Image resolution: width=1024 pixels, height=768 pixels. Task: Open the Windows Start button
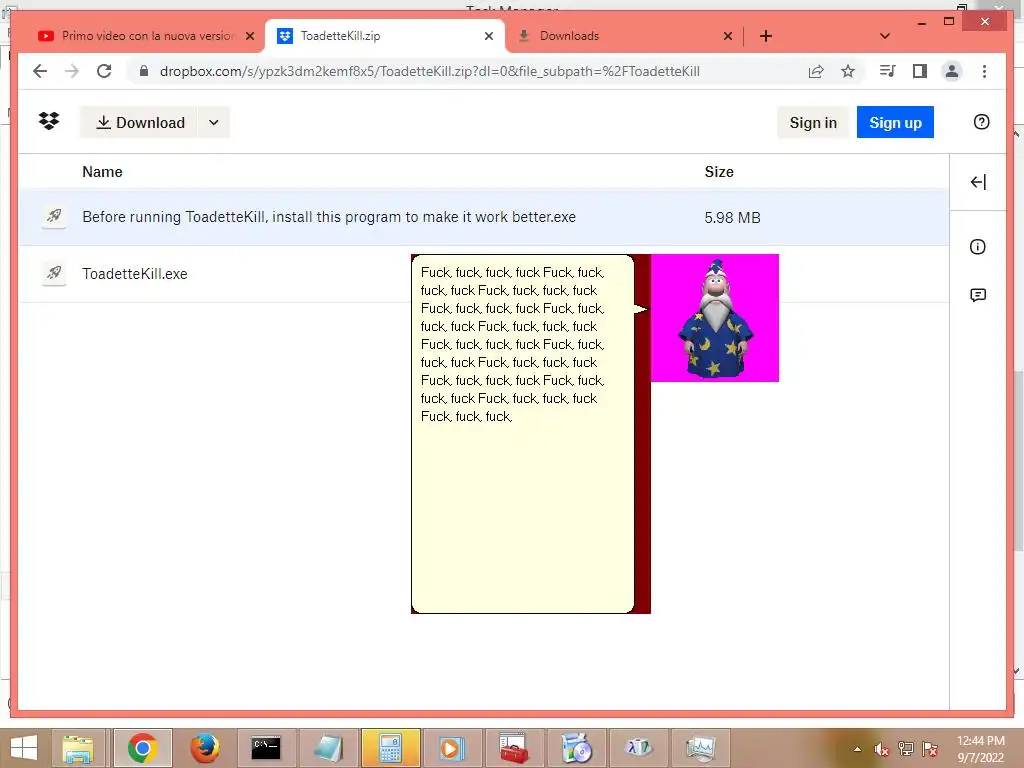[24, 748]
